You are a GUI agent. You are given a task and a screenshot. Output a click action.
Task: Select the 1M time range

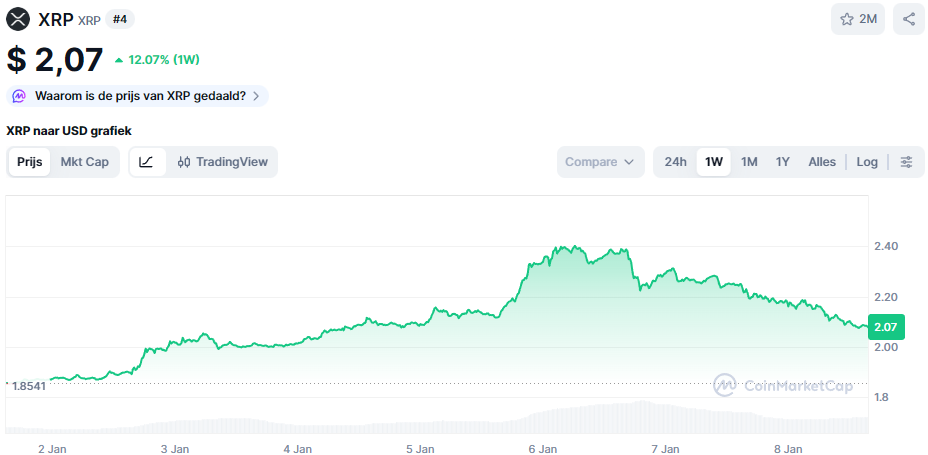pos(749,162)
